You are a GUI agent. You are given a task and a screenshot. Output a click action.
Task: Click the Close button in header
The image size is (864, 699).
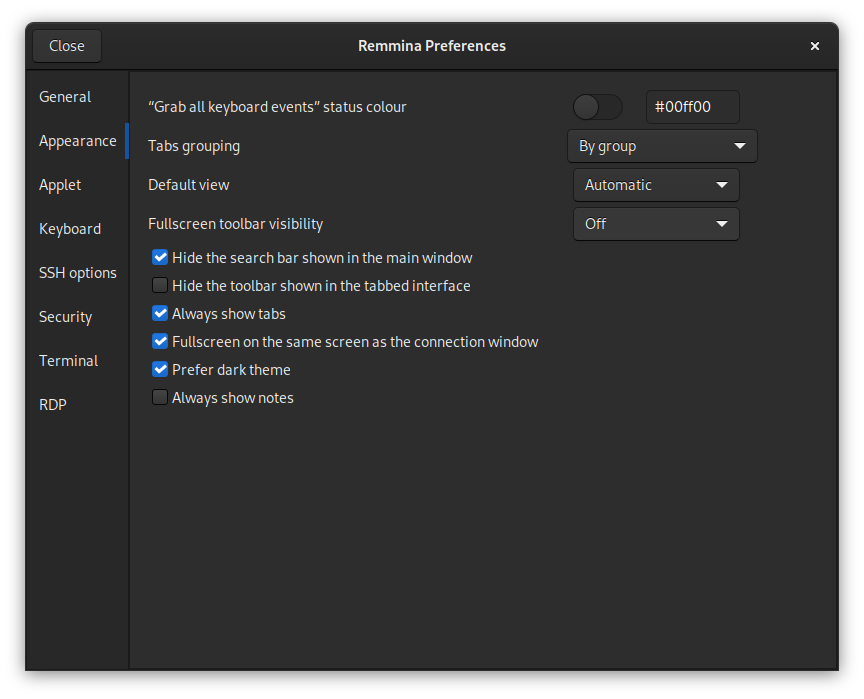[x=67, y=46]
